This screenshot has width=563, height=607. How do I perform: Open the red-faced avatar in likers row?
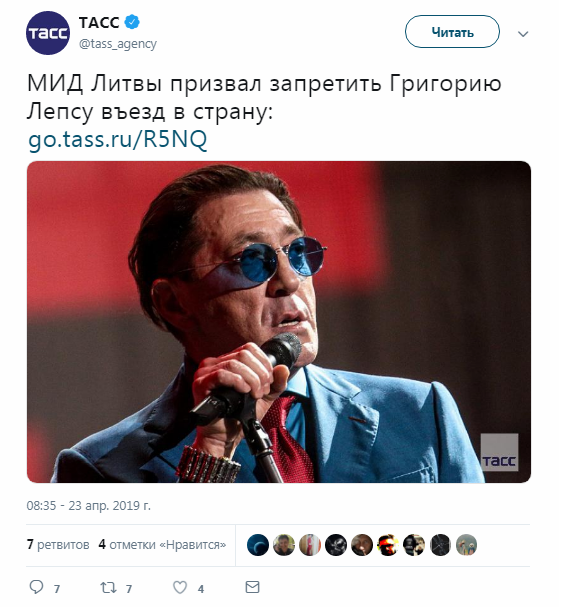pyautogui.click(x=388, y=545)
